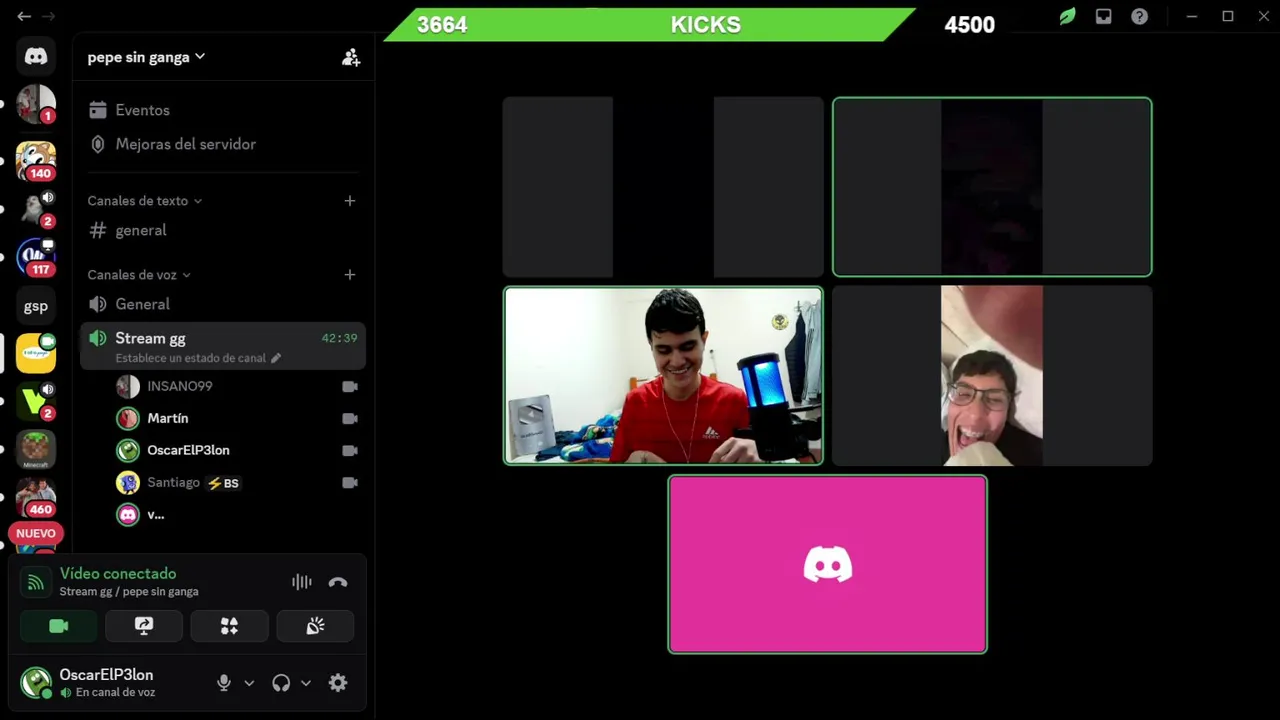Open the server with the 140 badge
The width and height of the screenshot is (1280, 720).
[x=36, y=160]
